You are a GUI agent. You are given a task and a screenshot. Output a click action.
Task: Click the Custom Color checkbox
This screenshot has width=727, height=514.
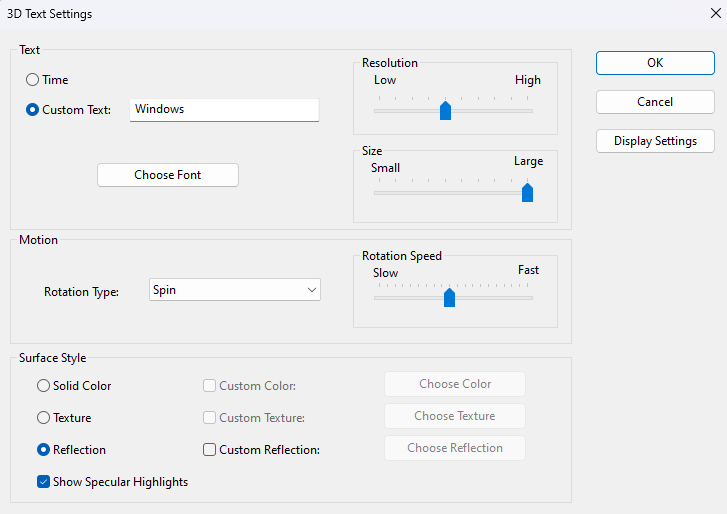tap(210, 386)
